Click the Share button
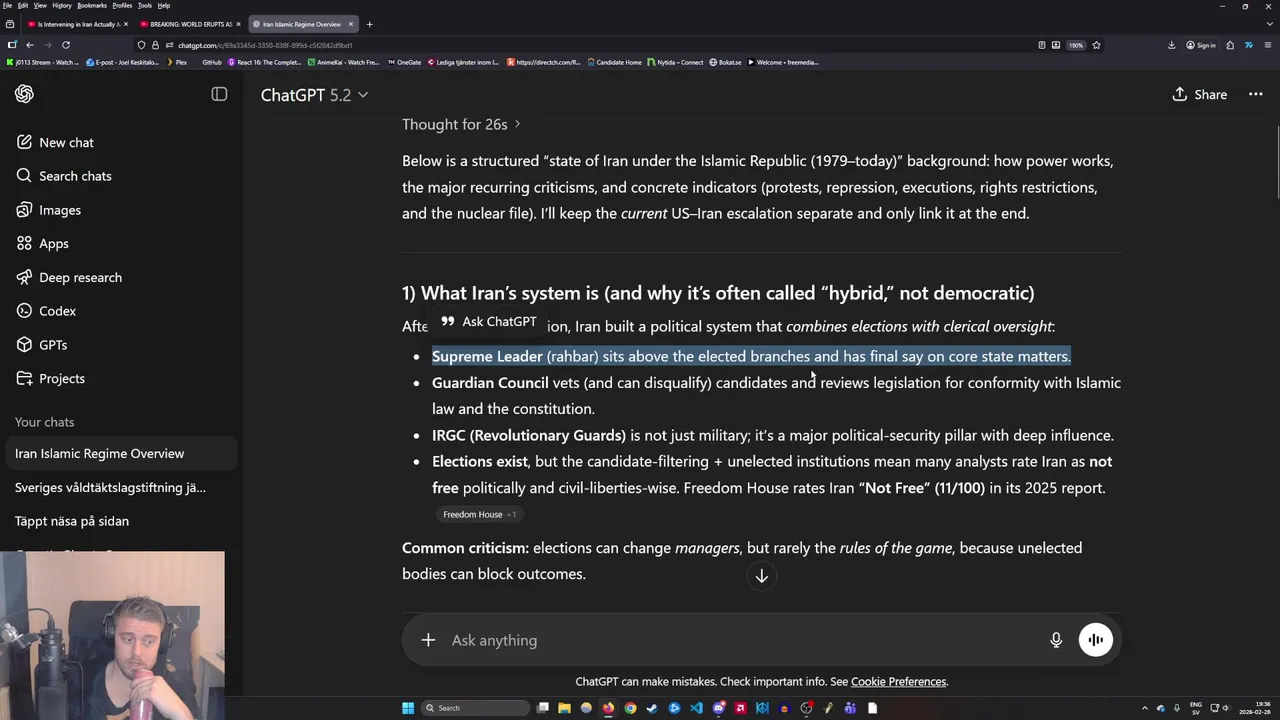This screenshot has width=1280, height=720. pos(1199,94)
